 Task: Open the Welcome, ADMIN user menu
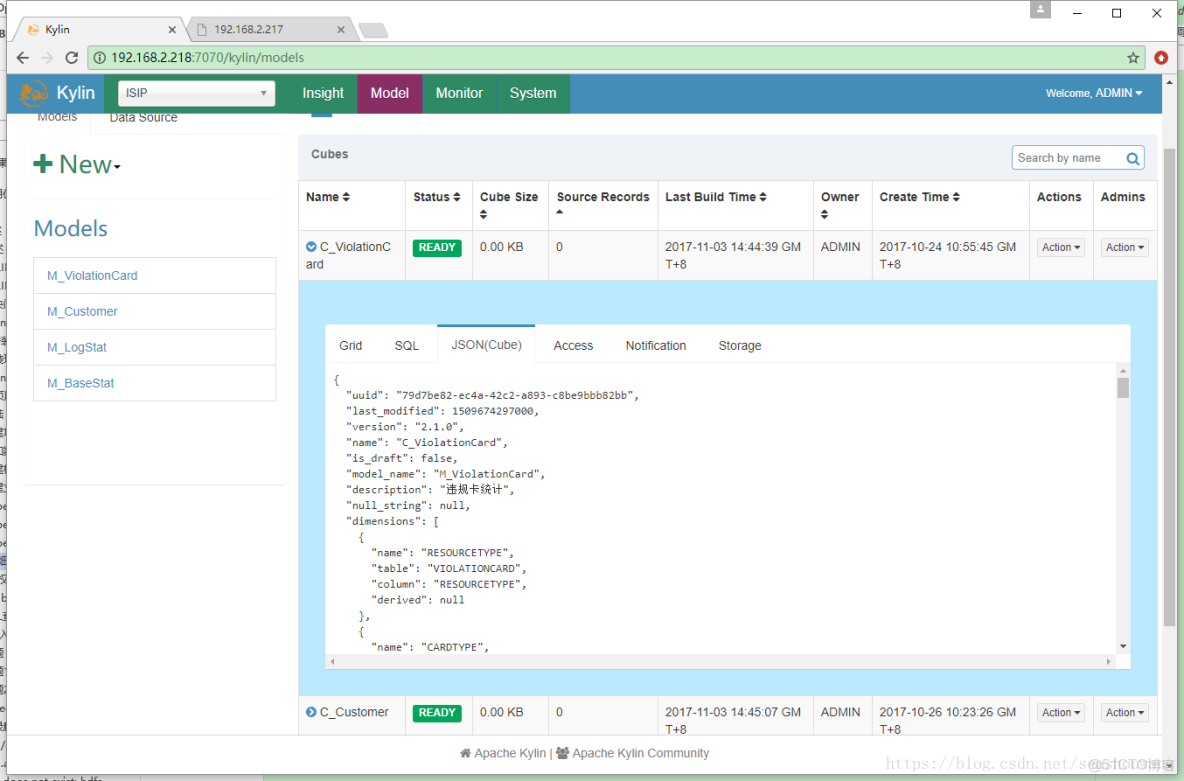(x=1093, y=93)
